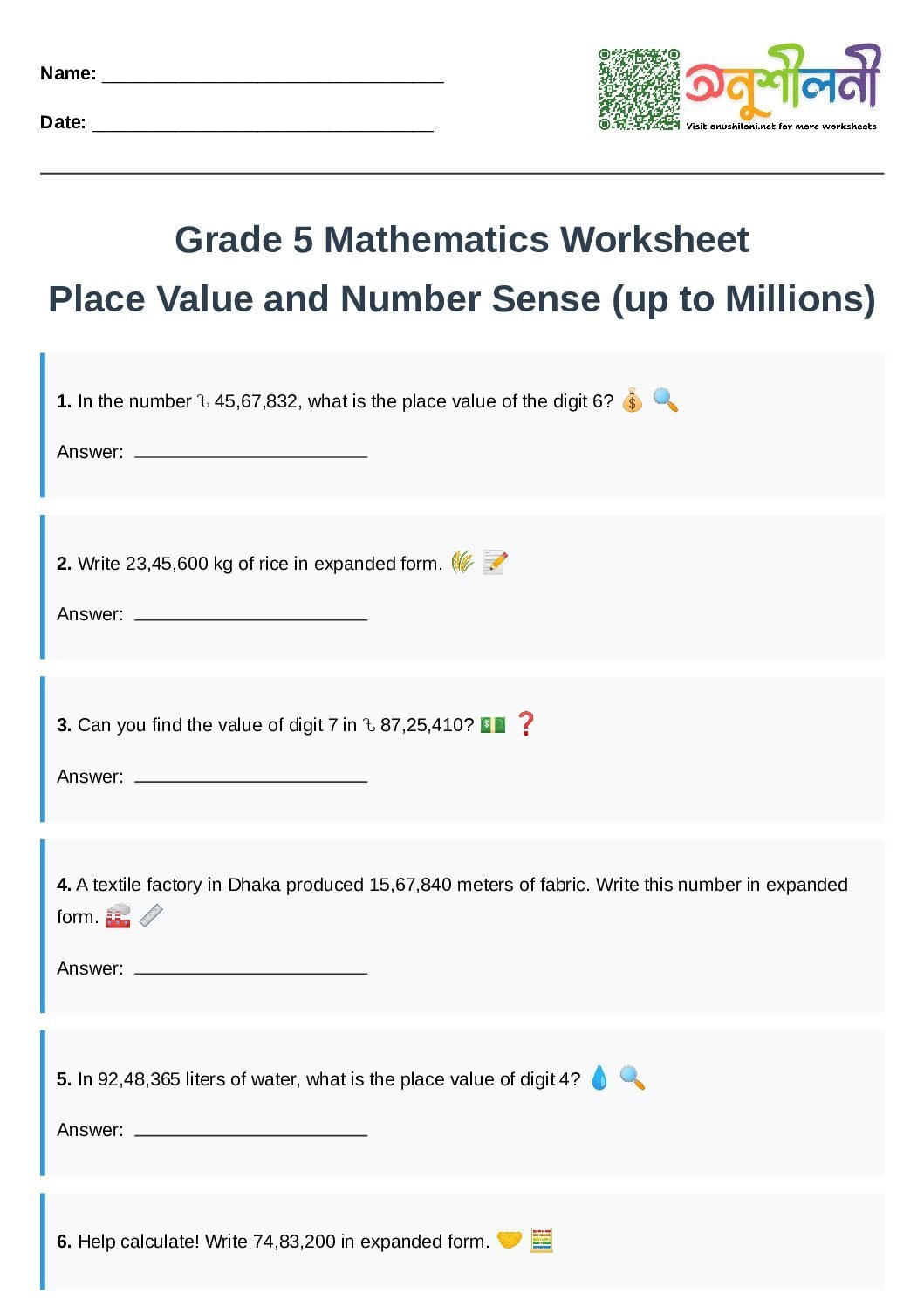The width and height of the screenshot is (924, 1307).
Task: Click the banknote emoji in question 3
Action: coord(493,725)
